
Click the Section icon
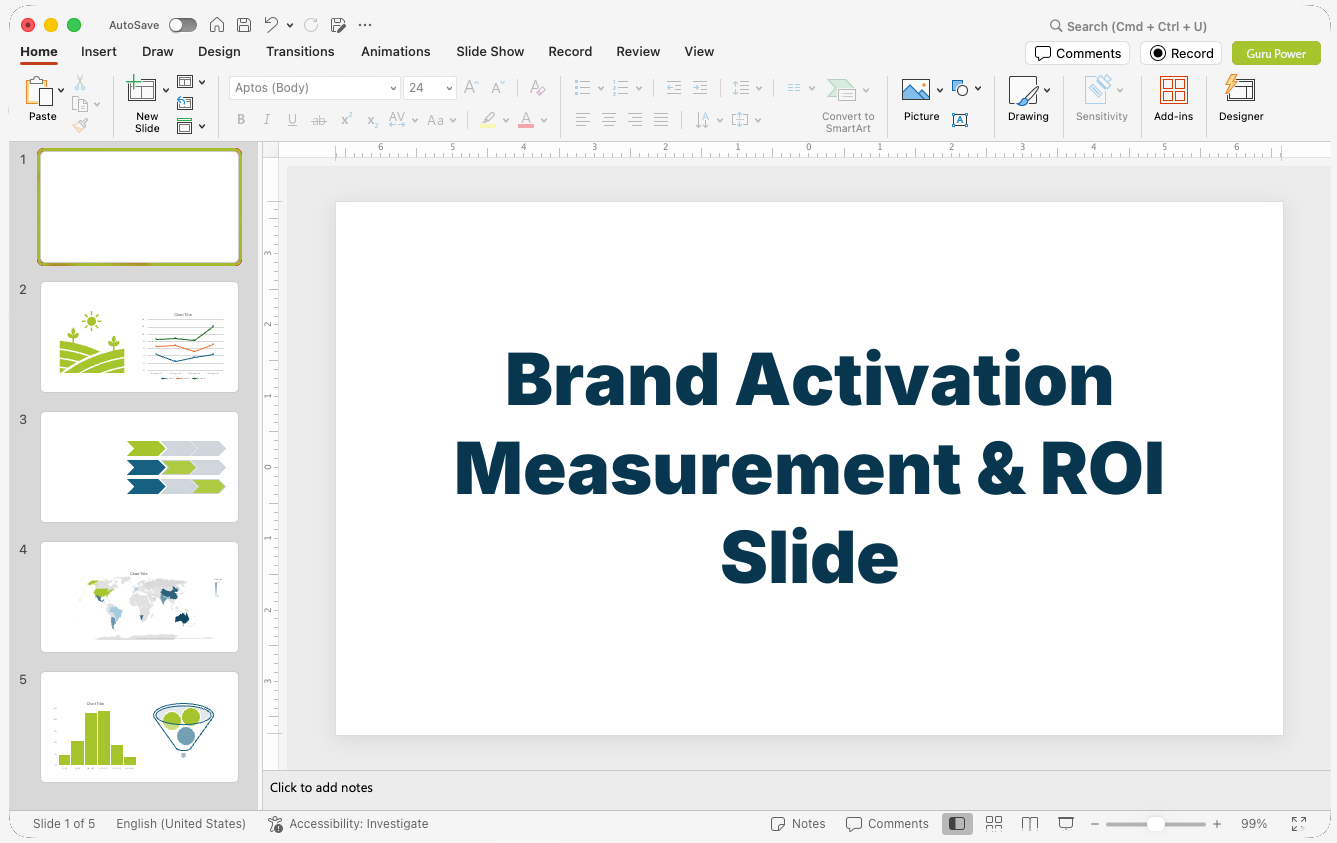coord(185,126)
